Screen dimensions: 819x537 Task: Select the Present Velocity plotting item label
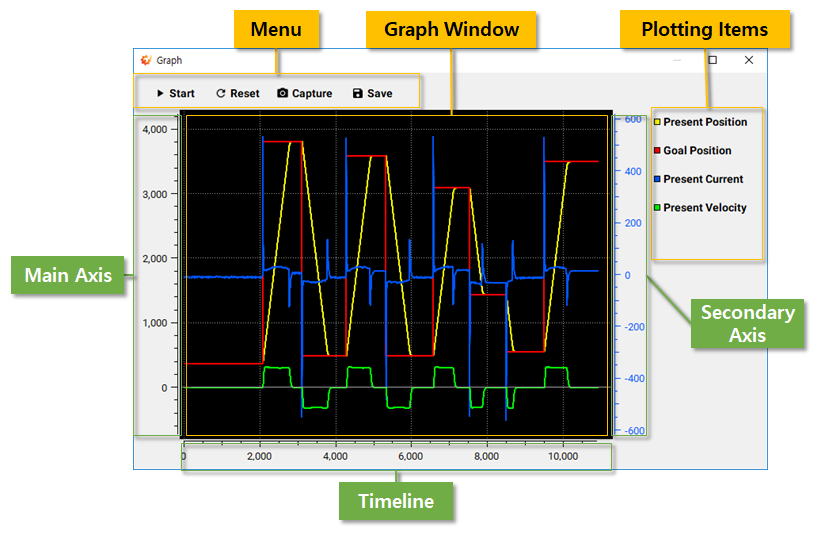click(x=705, y=208)
